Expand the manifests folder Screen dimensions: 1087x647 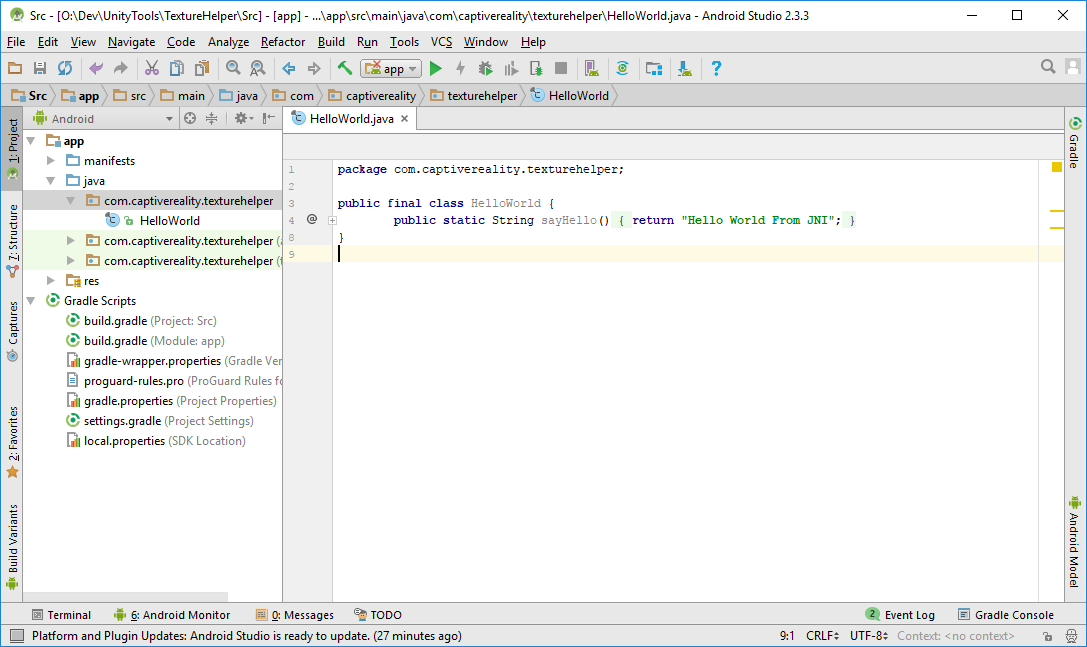pyautogui.click(x=51, y=161)
